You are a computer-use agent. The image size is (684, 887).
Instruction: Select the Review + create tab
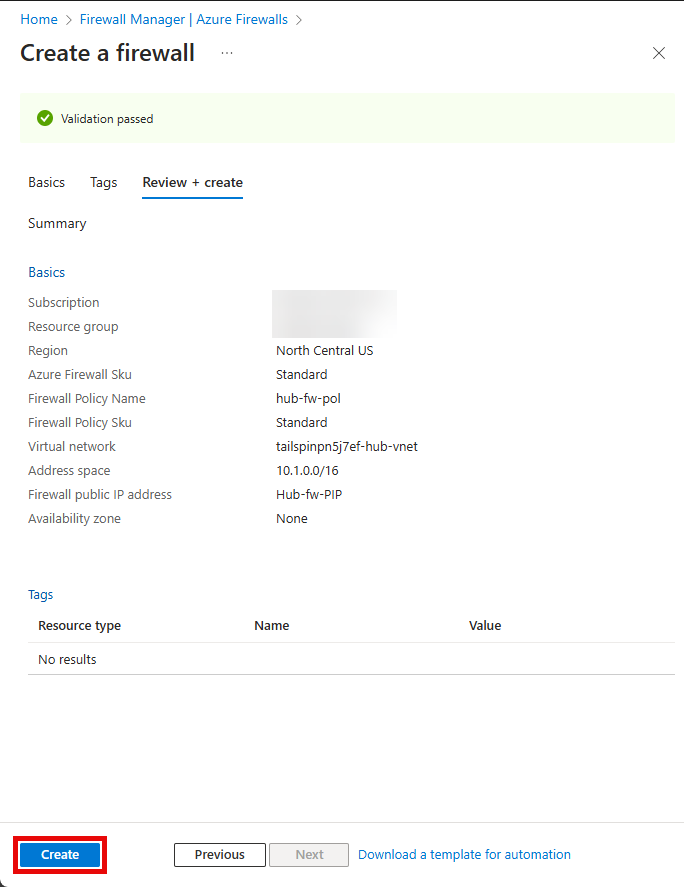click(192, 183)
